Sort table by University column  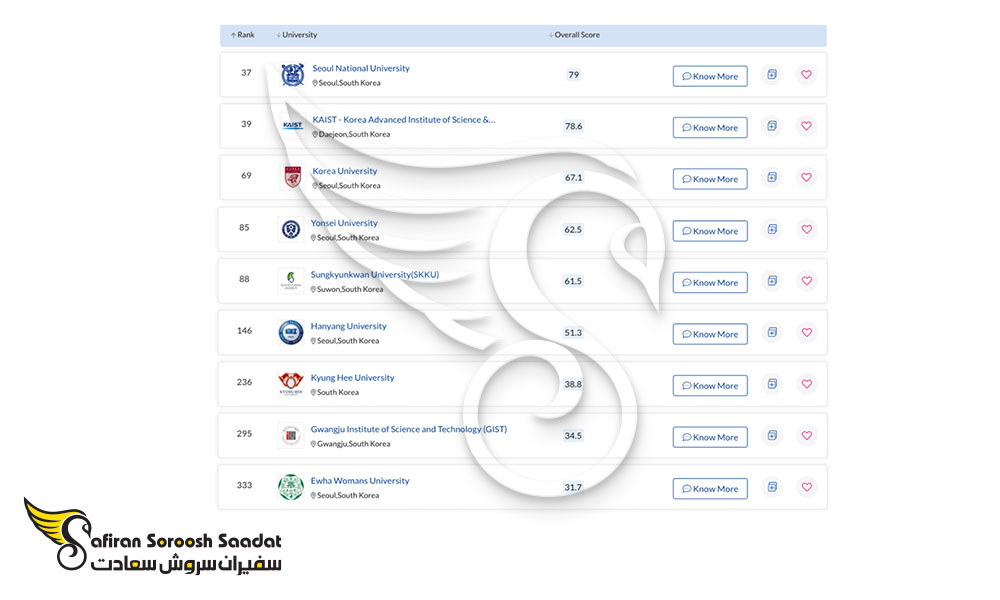coord(297,35)
